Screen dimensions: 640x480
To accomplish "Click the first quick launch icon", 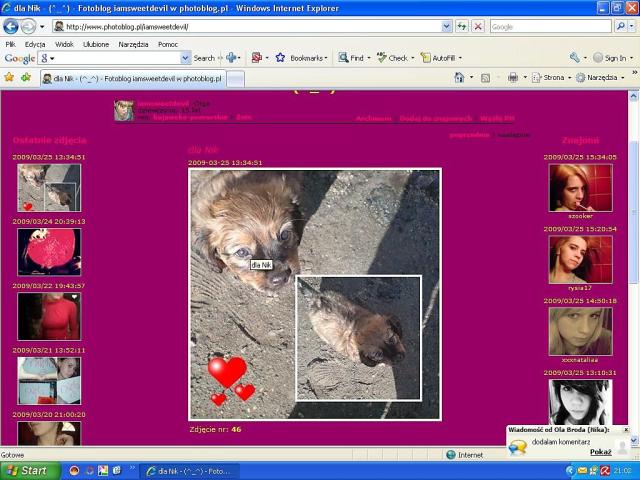I will click(74, 471).
